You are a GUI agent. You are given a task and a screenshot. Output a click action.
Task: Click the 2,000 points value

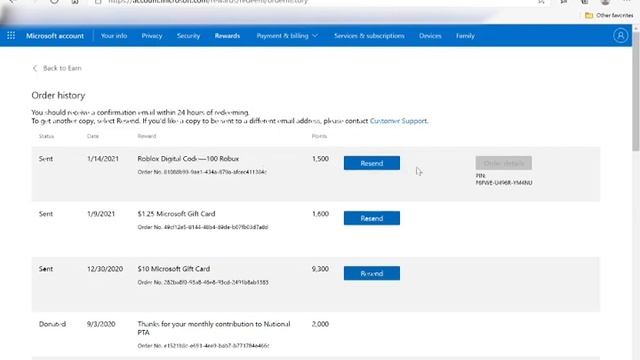tap(320, 324)
